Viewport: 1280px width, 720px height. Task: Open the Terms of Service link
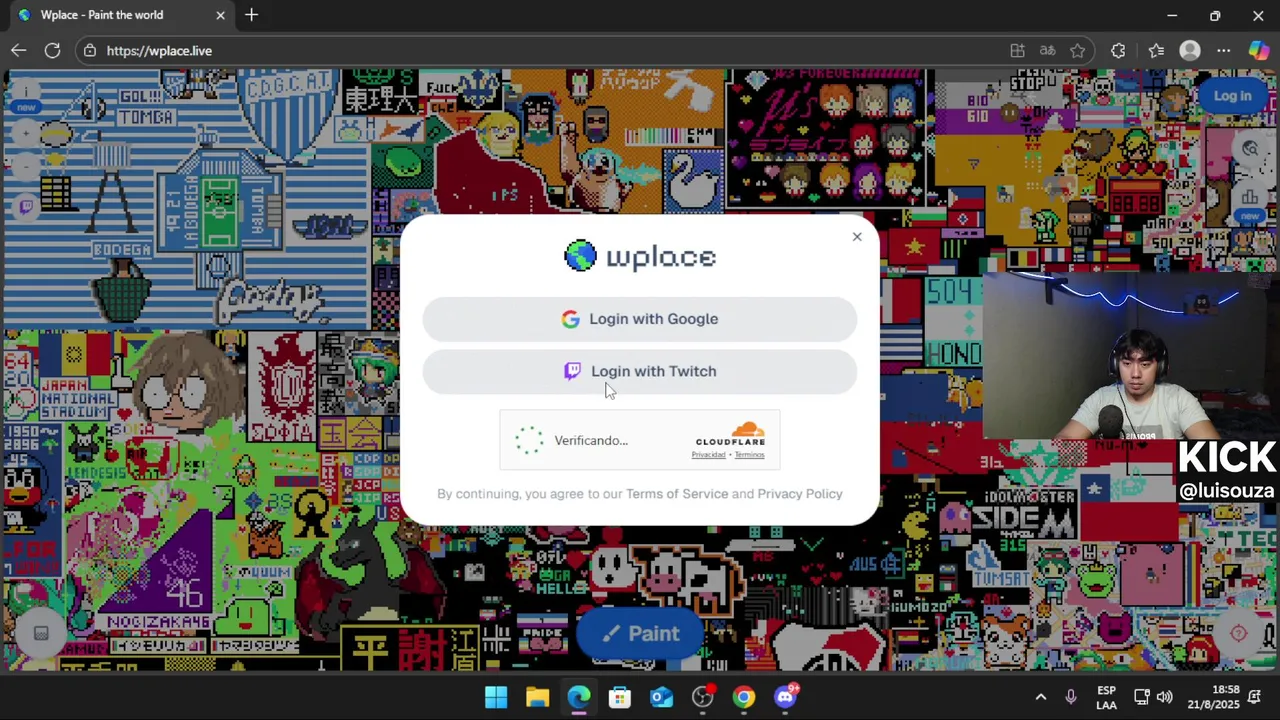[677, 494]
